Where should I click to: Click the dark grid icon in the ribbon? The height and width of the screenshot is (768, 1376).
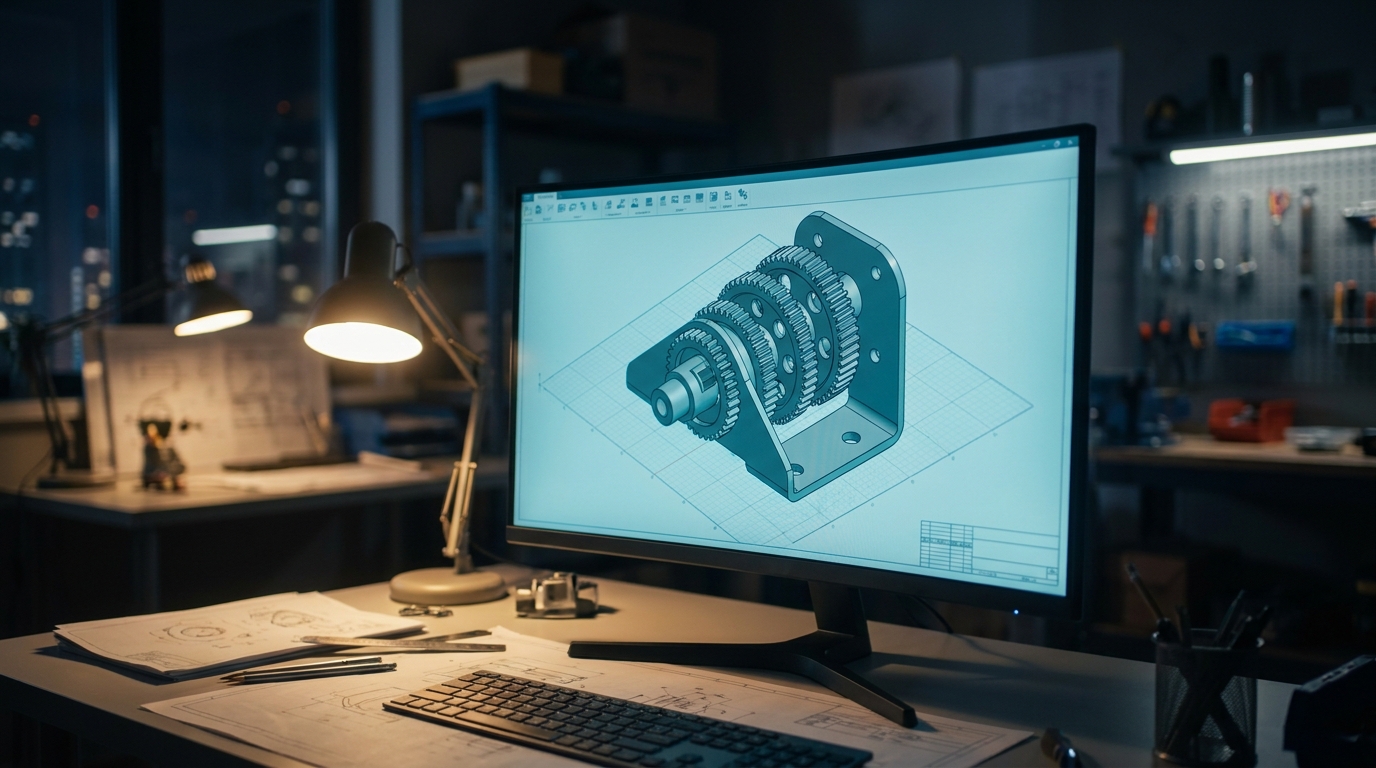click(x=699, y=198)
